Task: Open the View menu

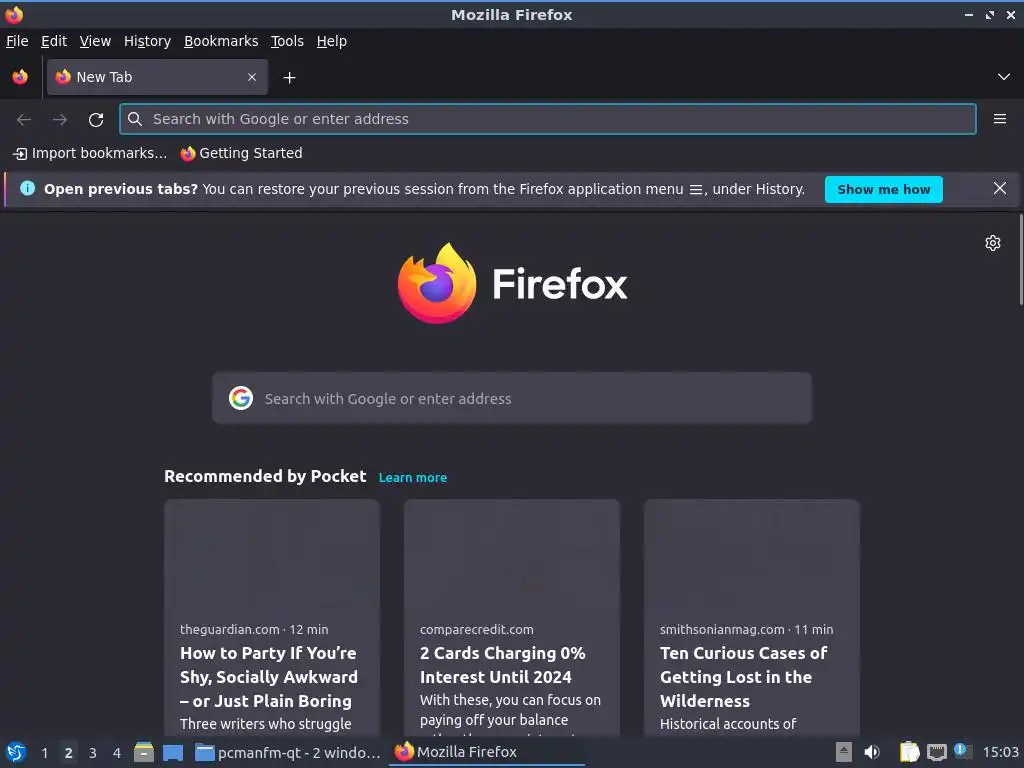Action: point(95,41)
